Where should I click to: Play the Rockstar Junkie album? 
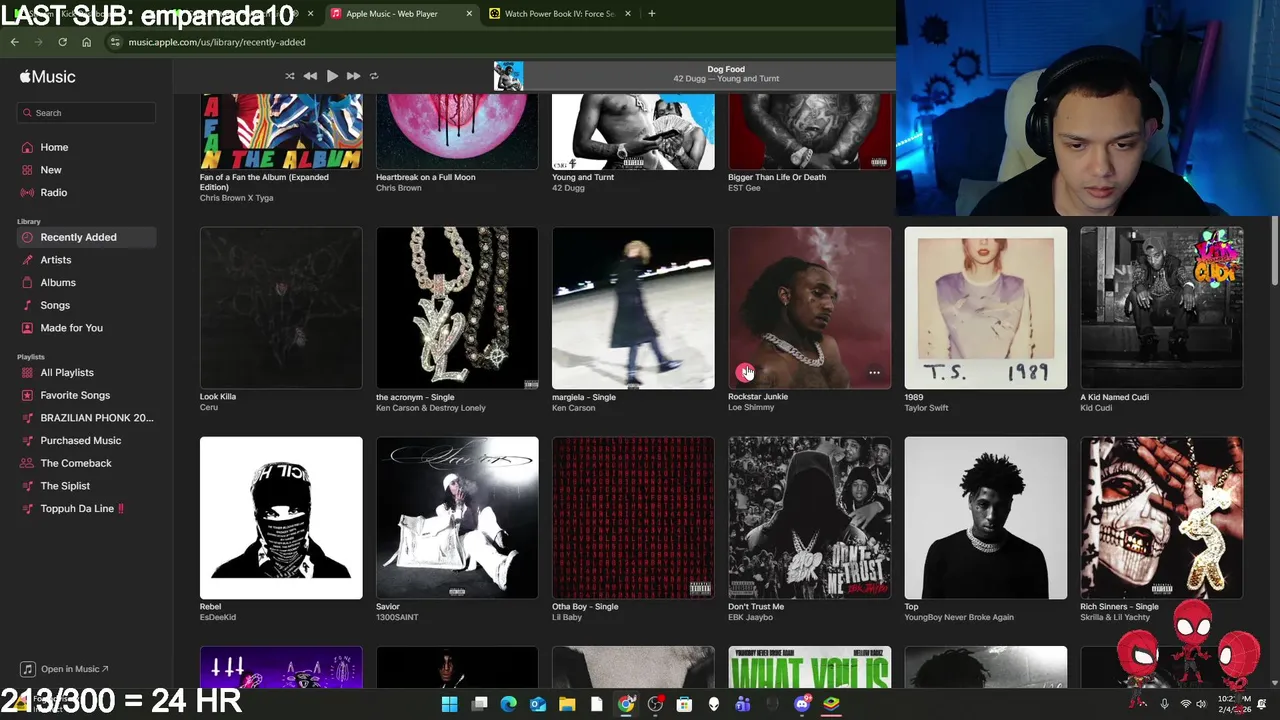pos(745,372)
